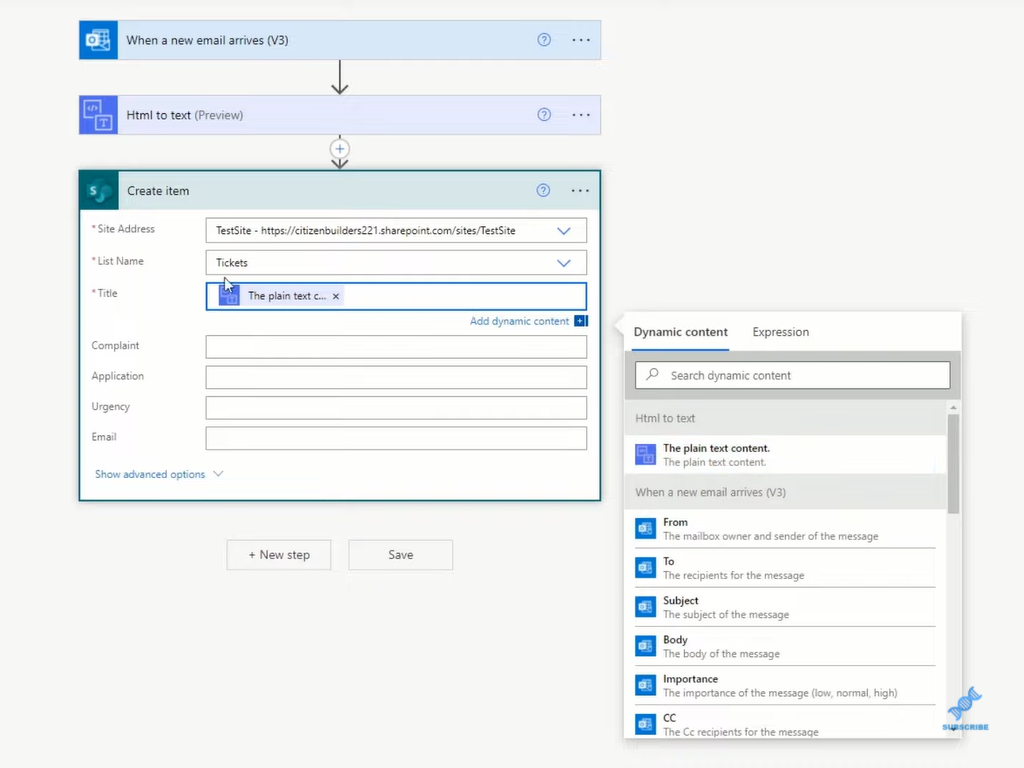Screen dimensions: 1024x768
Task: Expand the Site Address dropdown
Action: (564, 231)
